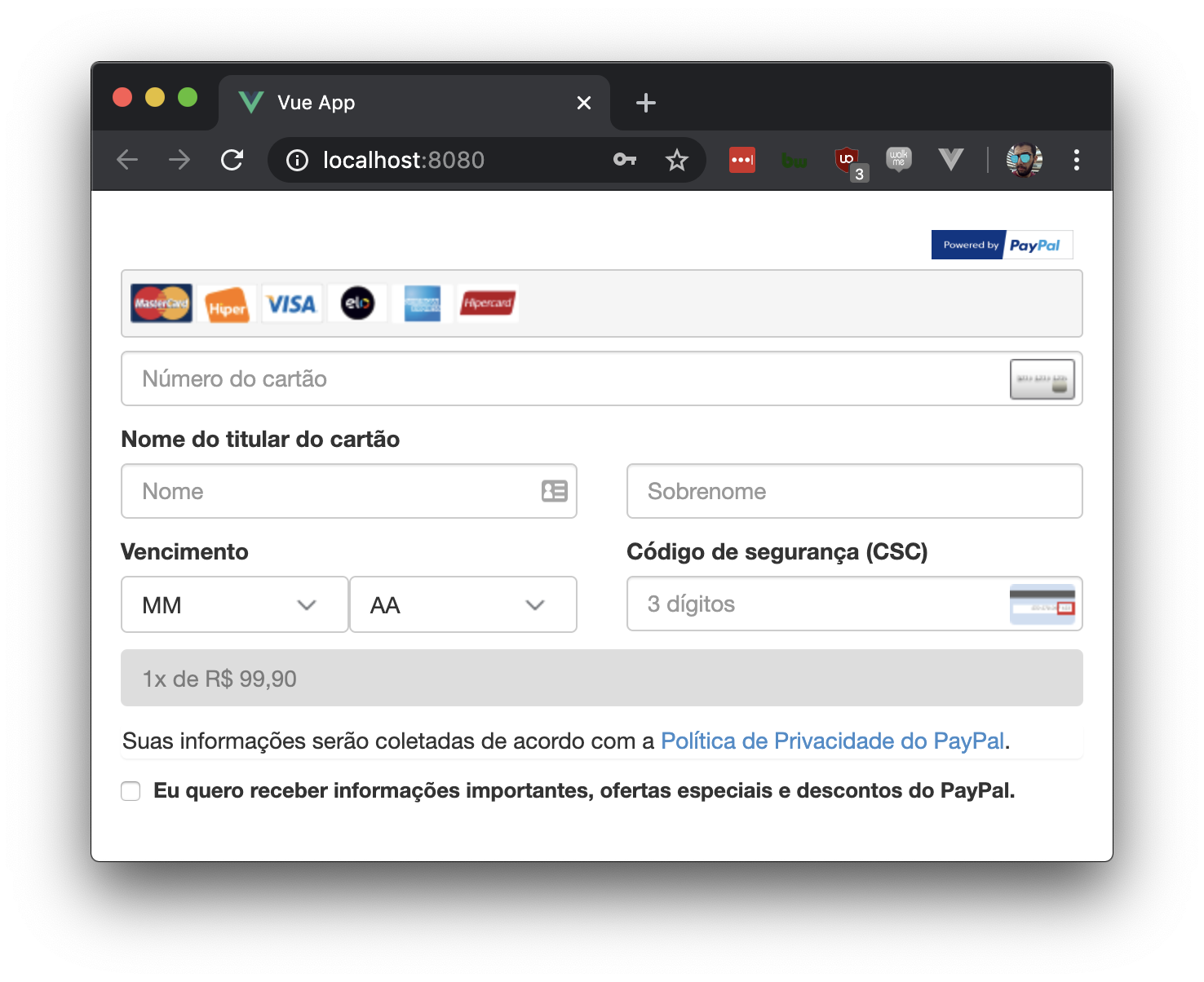Click the localhost:8080 address bar

[x=487, y=160]
